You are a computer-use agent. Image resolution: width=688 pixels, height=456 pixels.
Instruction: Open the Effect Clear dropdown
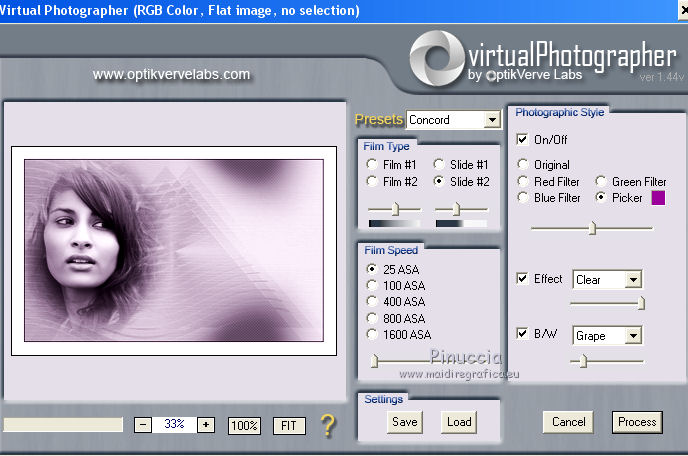tap(633, 279)
